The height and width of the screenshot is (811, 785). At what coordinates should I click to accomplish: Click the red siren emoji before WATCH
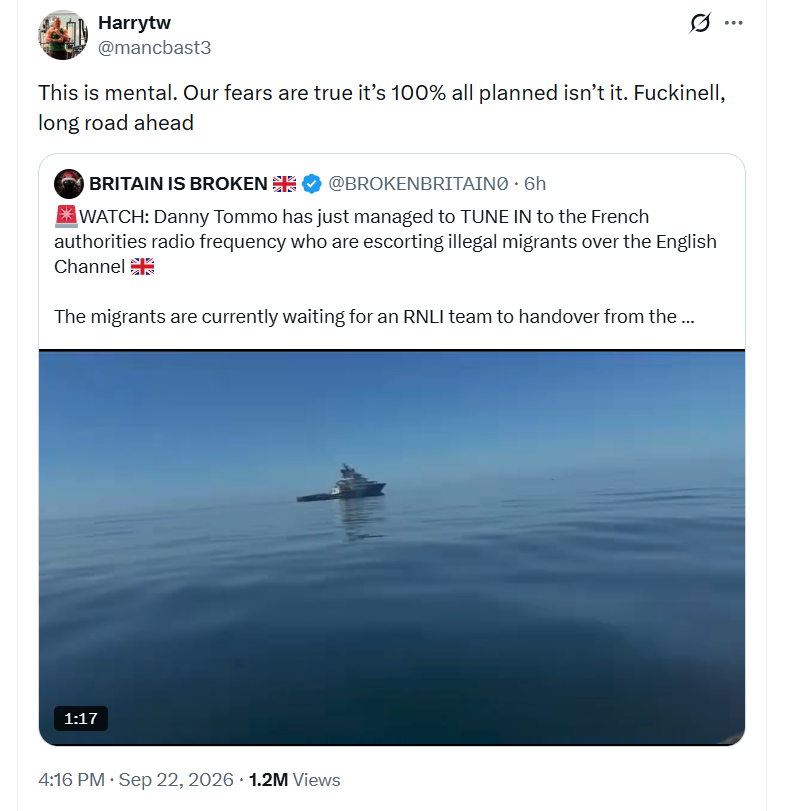pos(66,216)
